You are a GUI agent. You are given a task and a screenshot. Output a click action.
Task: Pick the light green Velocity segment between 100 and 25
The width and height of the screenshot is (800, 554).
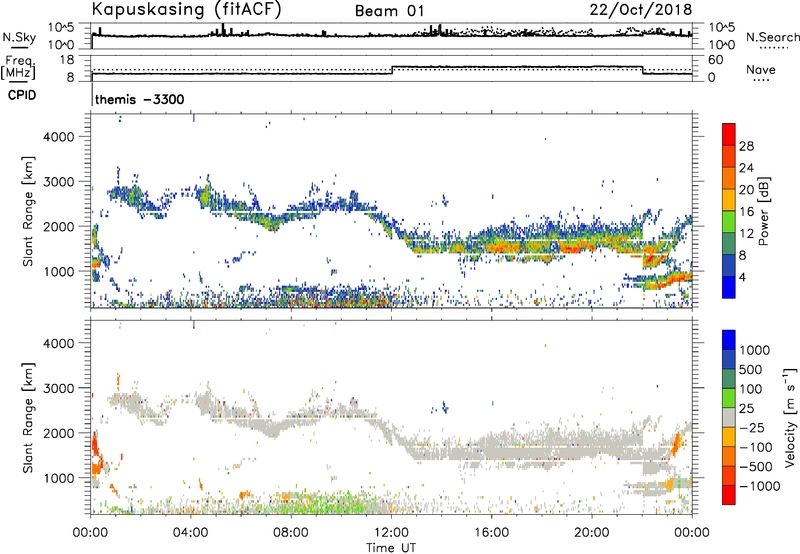click(x=729, y=398)
